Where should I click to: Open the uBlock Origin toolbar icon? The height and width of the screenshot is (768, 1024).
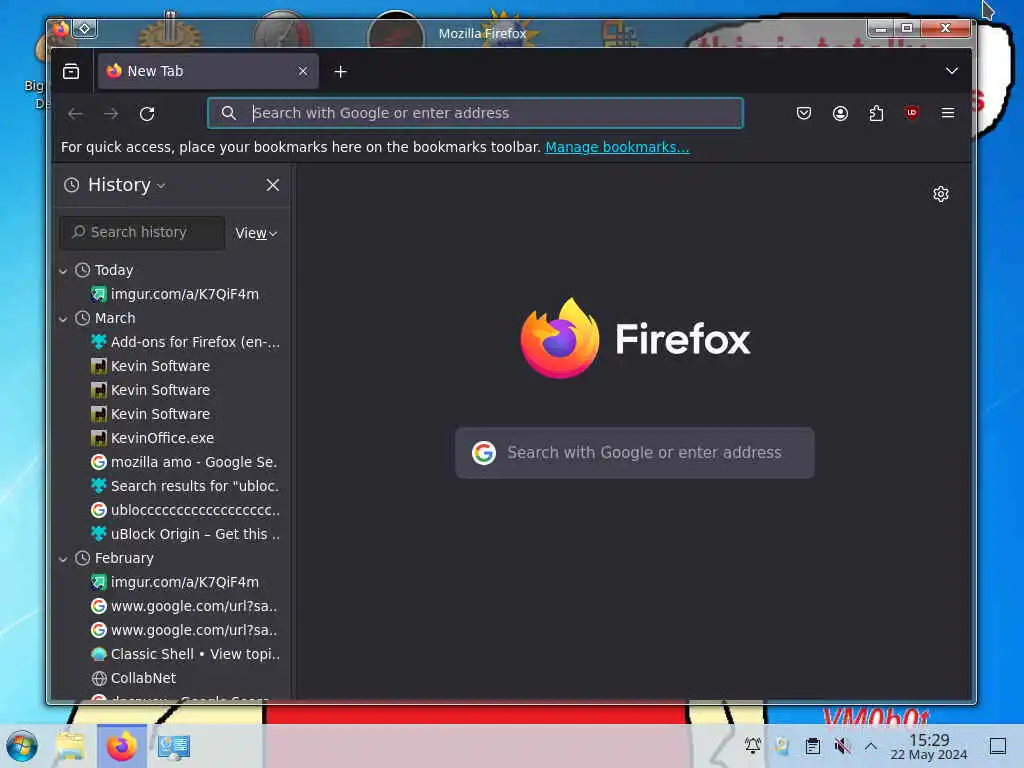[912, 113]
